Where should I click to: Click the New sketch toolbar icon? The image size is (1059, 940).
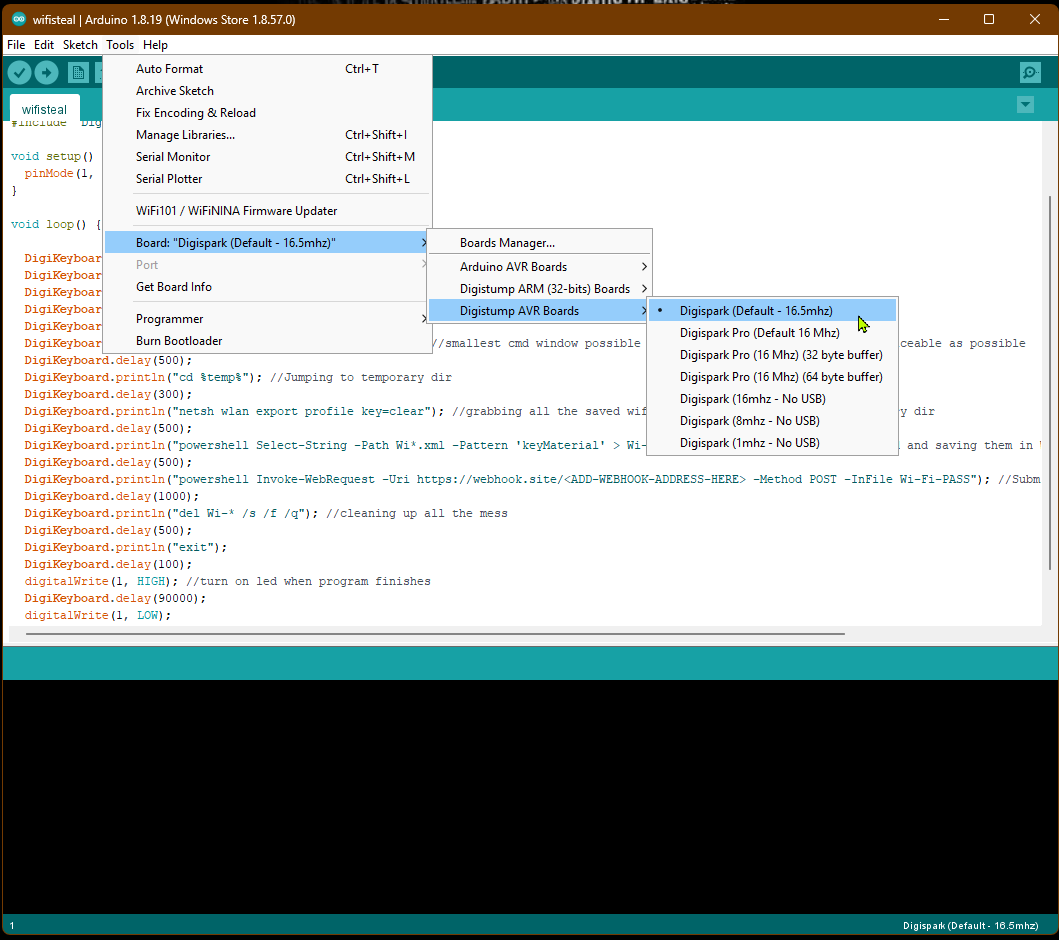78,72
